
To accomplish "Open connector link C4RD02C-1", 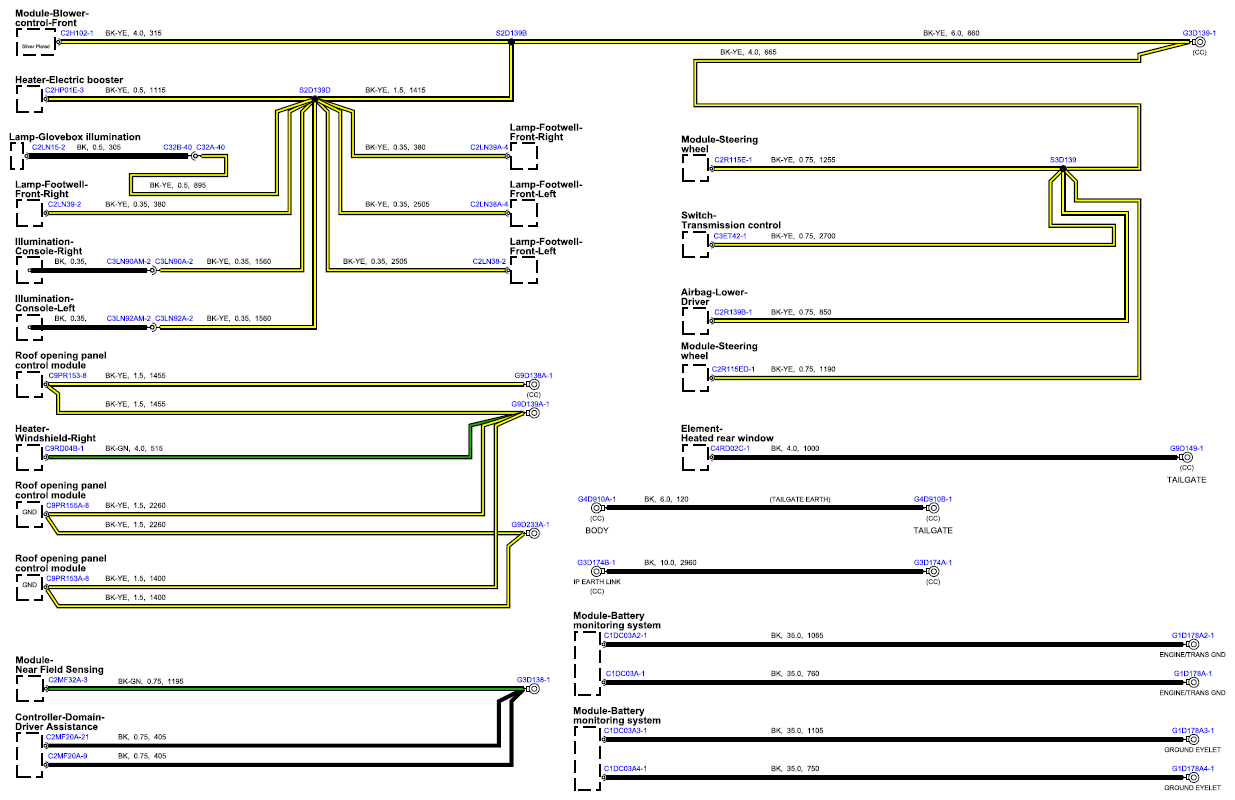I will coord(730,449).
